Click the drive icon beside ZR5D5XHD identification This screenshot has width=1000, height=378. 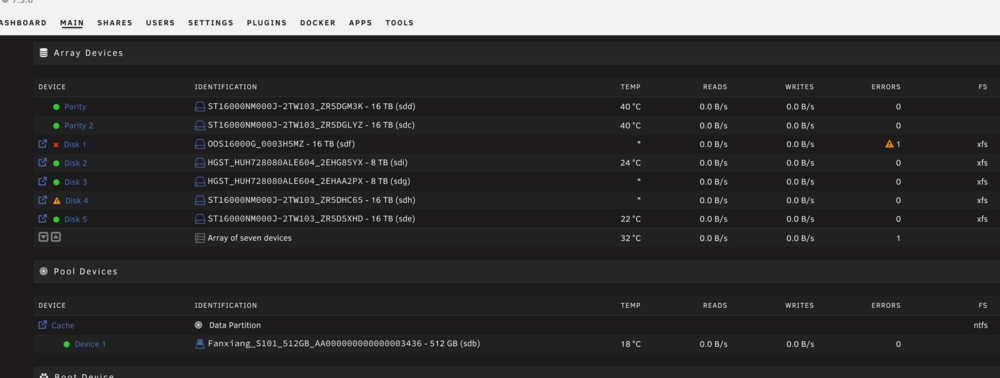[x=200, y=219]
